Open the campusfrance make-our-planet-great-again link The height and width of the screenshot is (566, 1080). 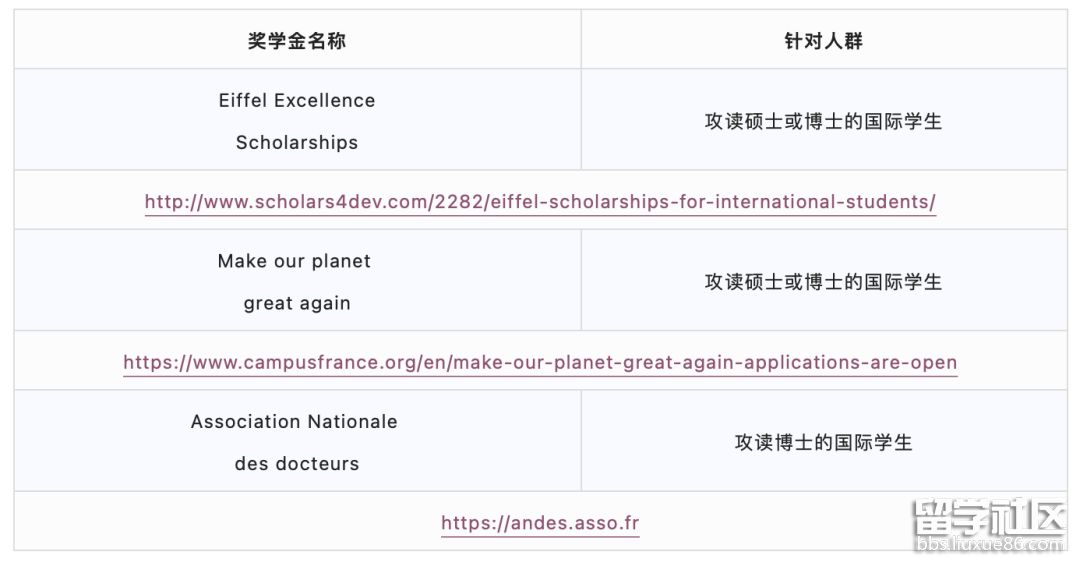pos(540,362)
